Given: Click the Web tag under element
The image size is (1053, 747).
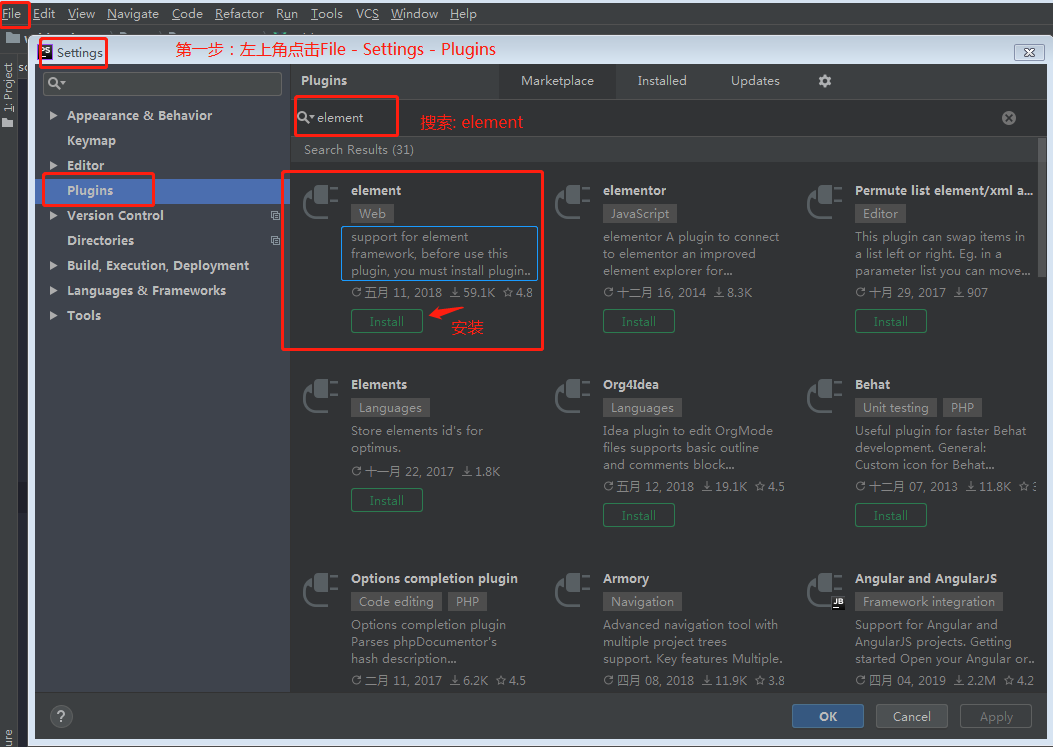Looking at the screenshot, I should point(372,214).
